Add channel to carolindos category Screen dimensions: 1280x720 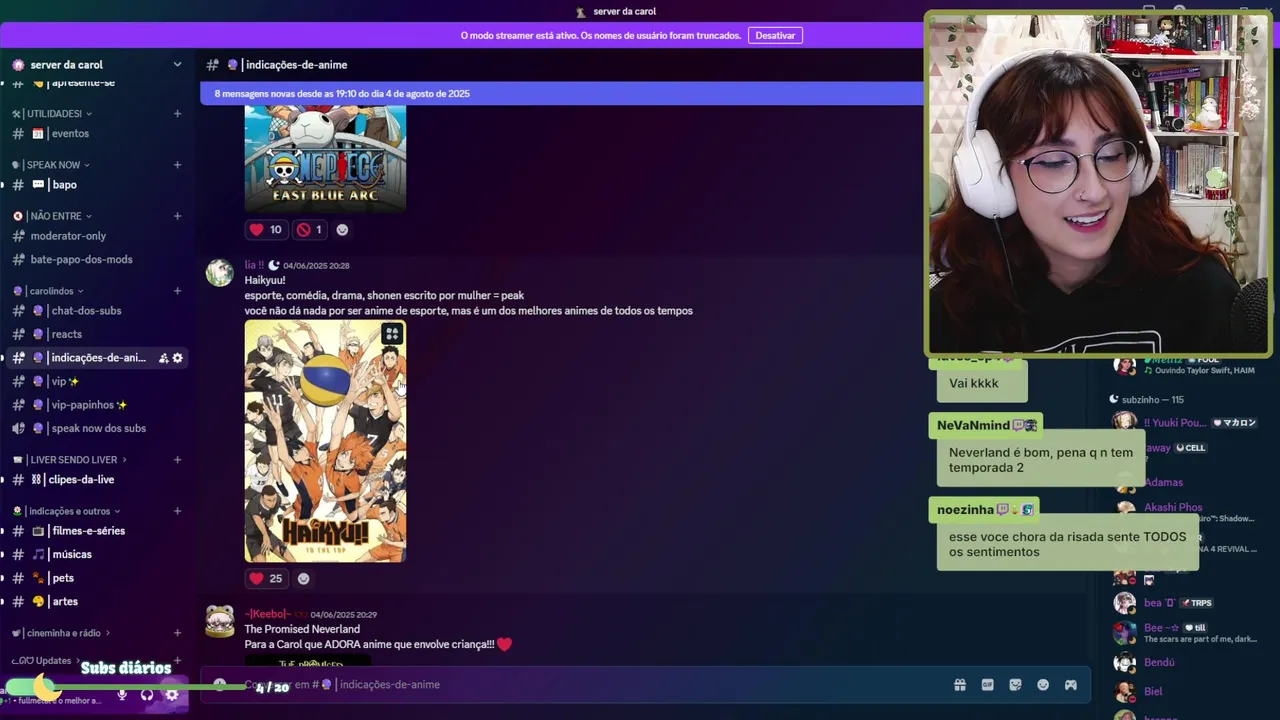[177, 291]
